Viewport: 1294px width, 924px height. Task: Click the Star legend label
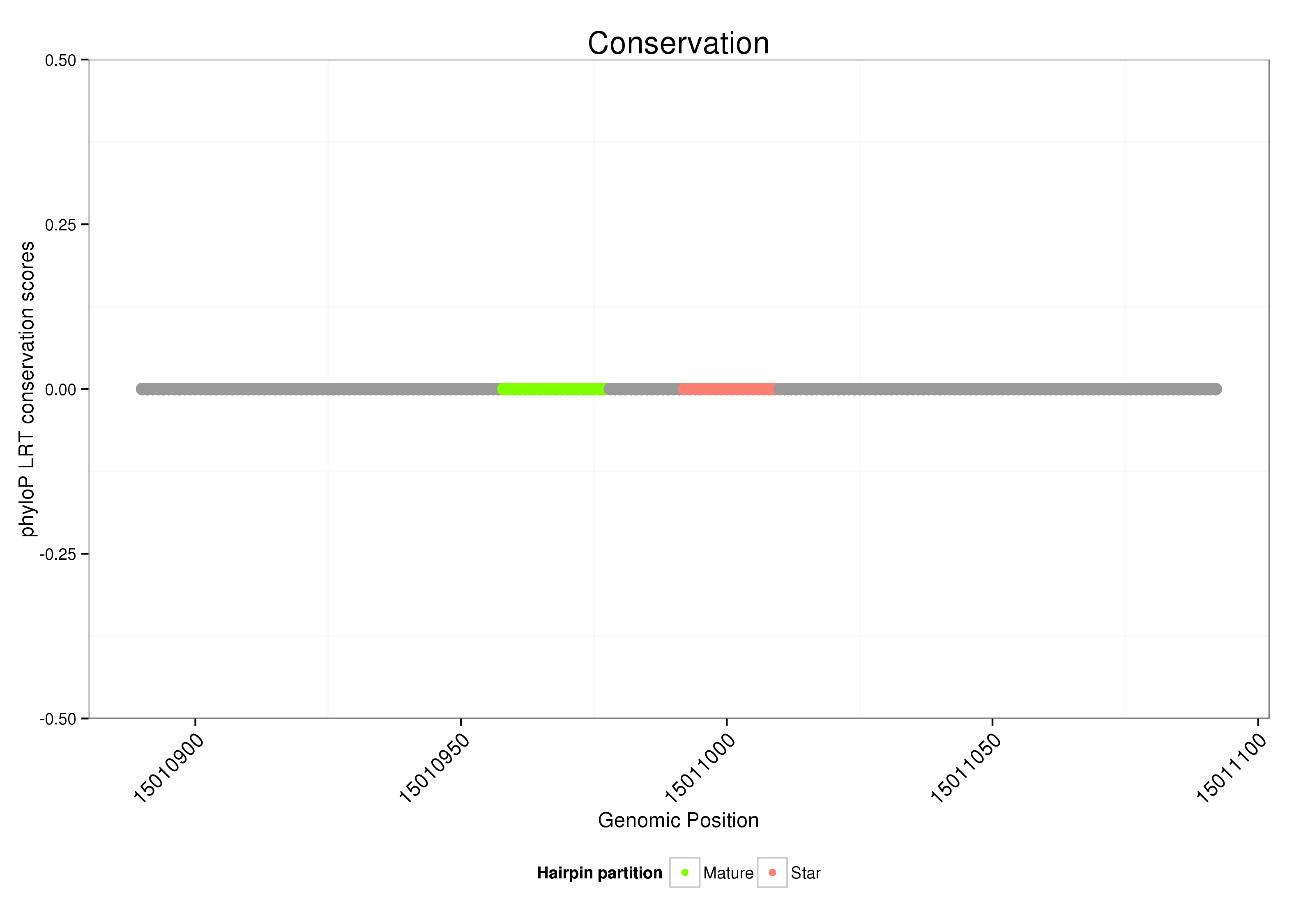coord(805,873)
